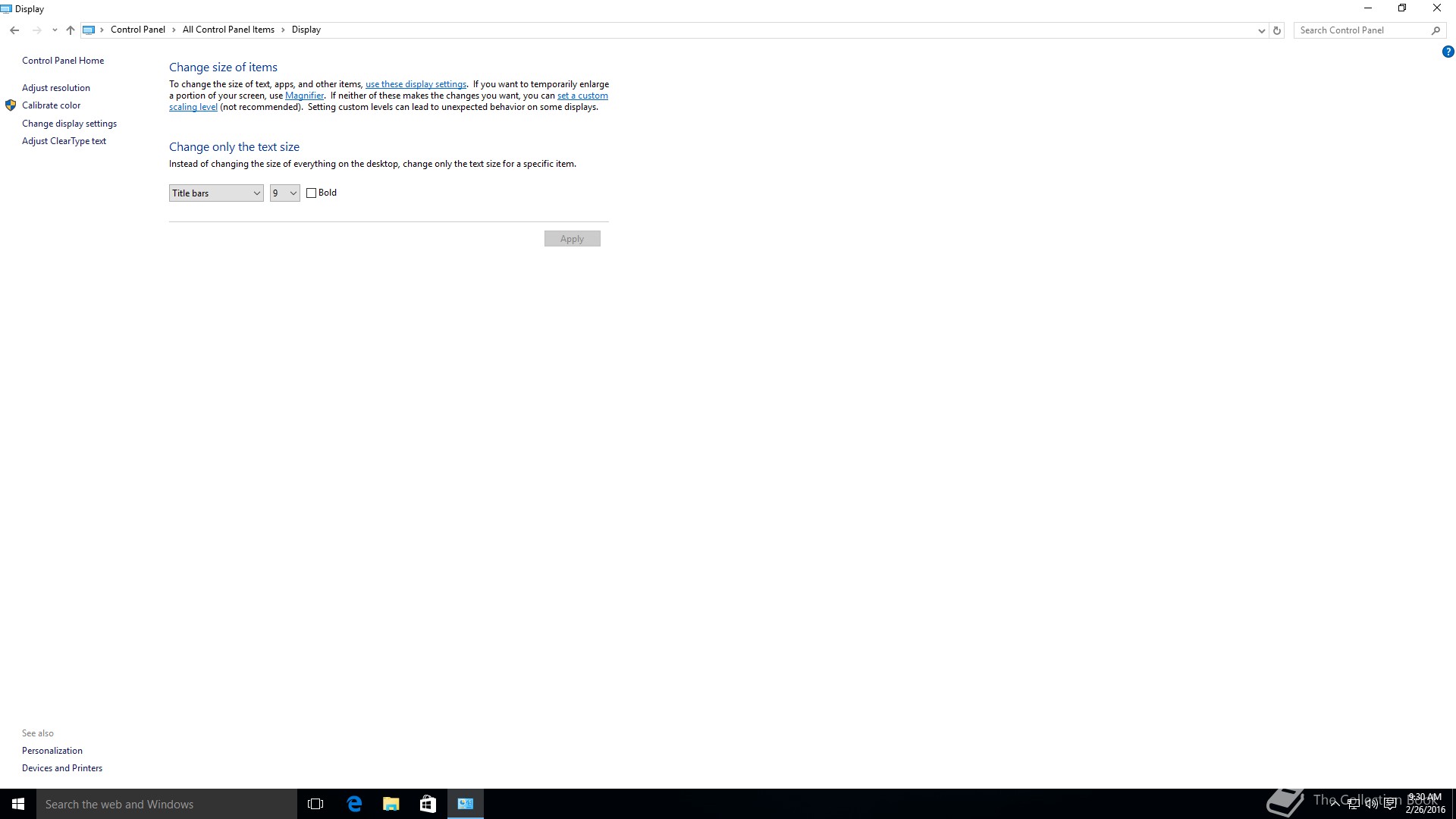Open the font size 9 dropdown

(285, 193)
